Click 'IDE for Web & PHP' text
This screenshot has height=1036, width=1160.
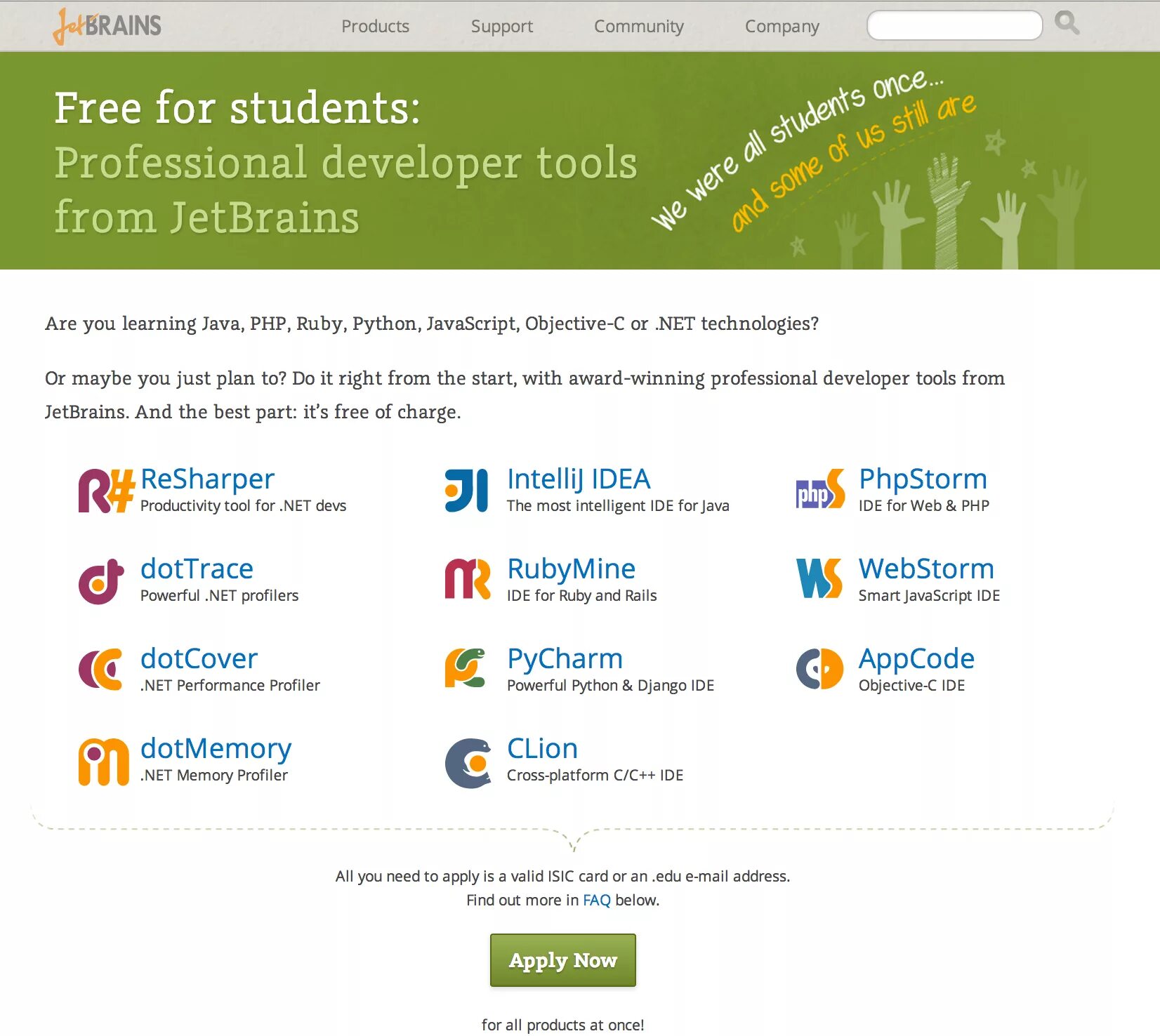tap(923, 505)
